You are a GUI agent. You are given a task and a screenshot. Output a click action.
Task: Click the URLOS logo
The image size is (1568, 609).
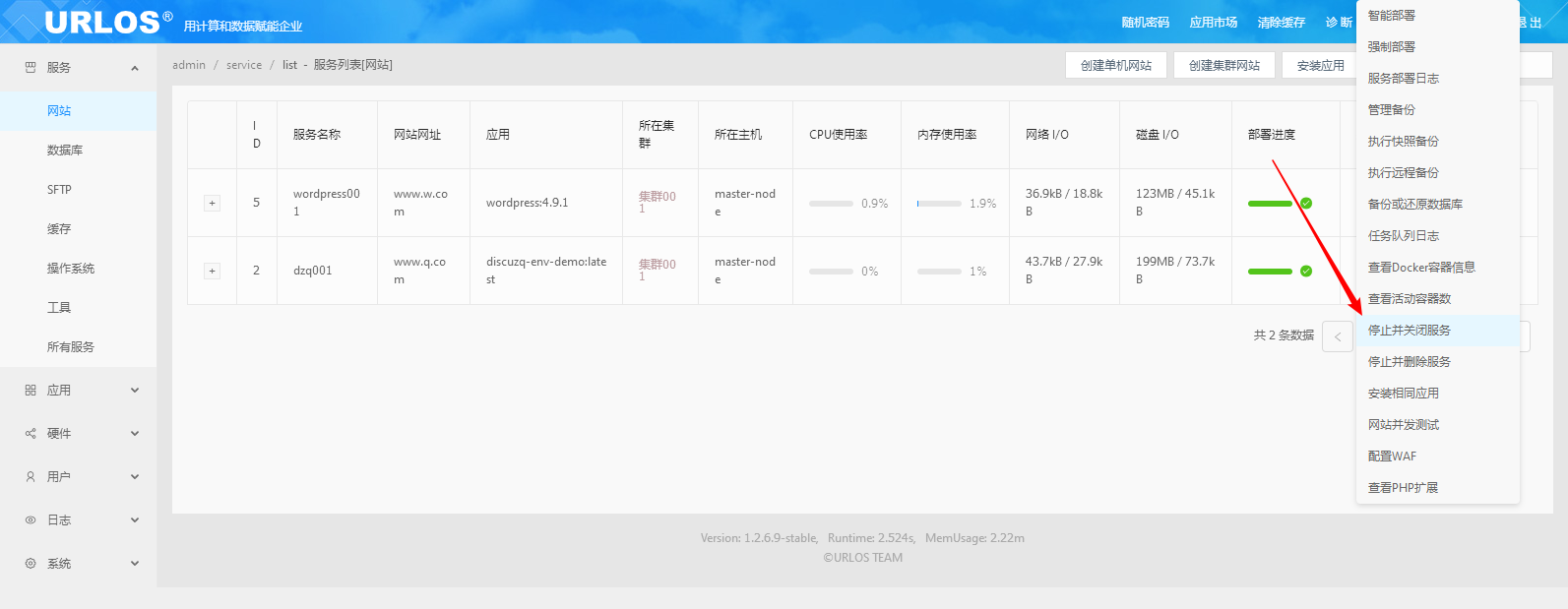(108, 22)
